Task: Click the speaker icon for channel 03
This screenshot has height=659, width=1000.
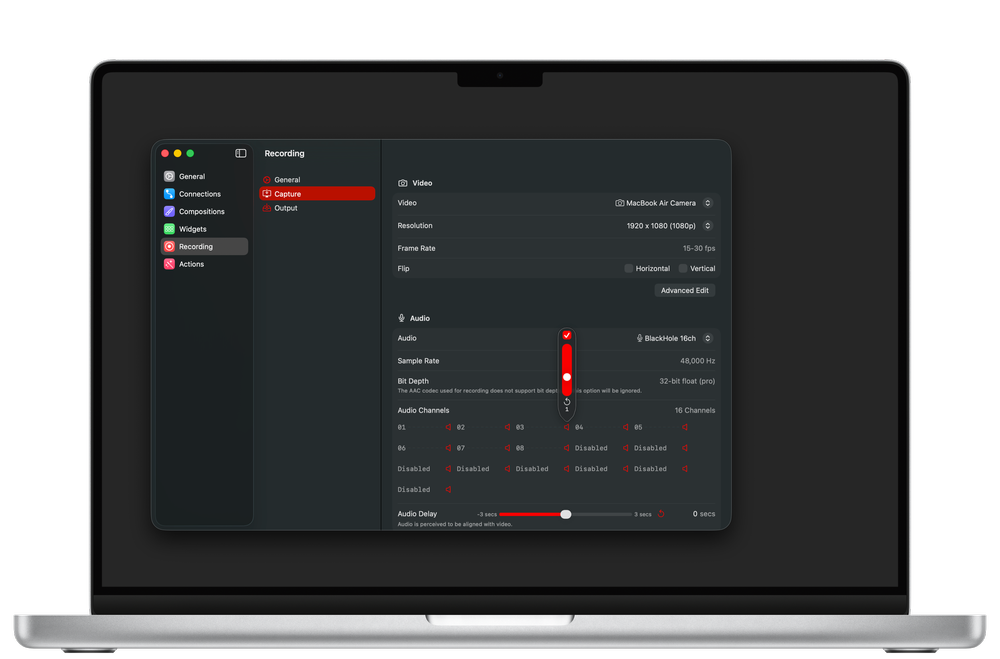Action: coord(566,427)
